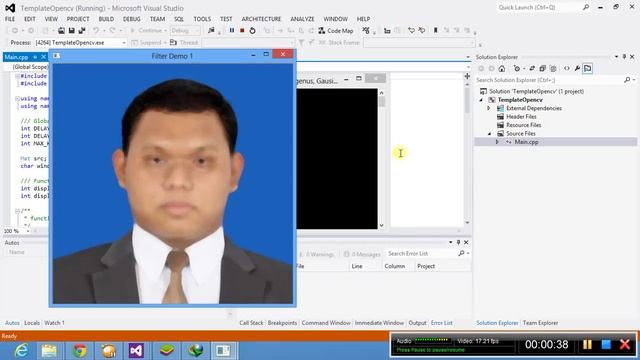Open the Immediate Window tab
Image resolution: width=640 pixels, height=360 pixels.
point(379,323)
